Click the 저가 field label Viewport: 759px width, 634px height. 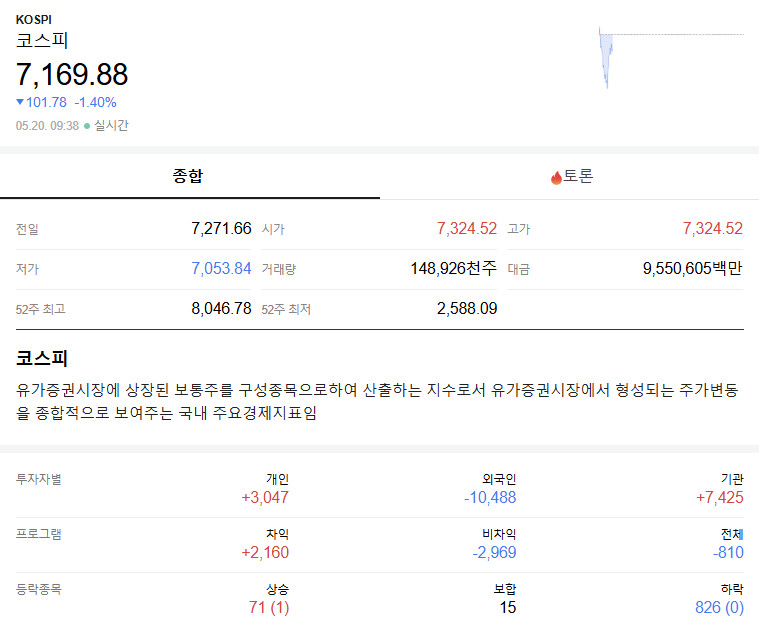click(27, 269)
